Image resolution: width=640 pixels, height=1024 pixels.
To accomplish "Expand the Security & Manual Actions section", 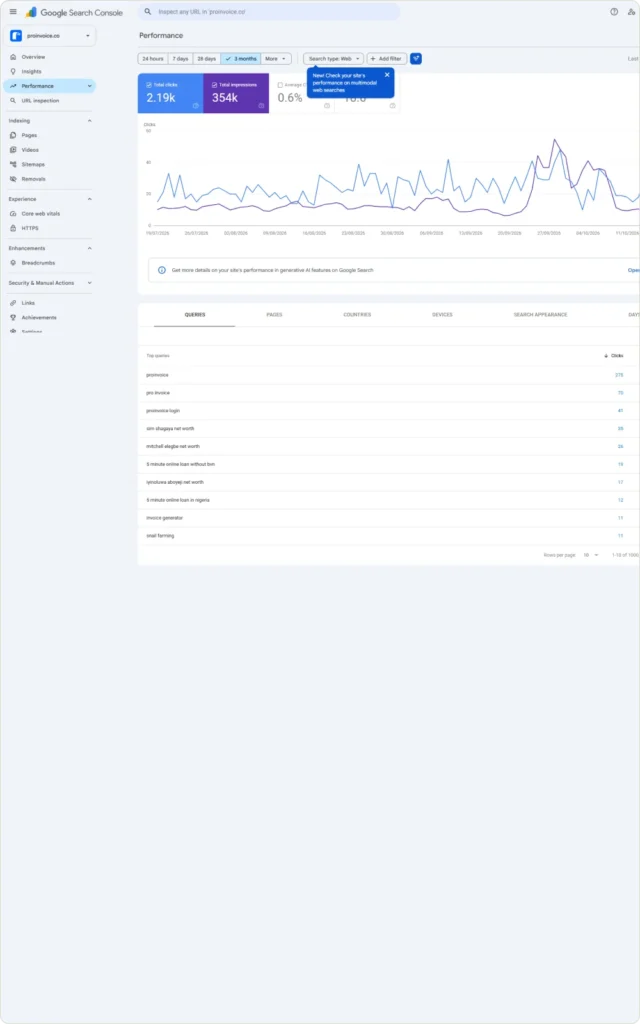I will (x=89, y=283).
